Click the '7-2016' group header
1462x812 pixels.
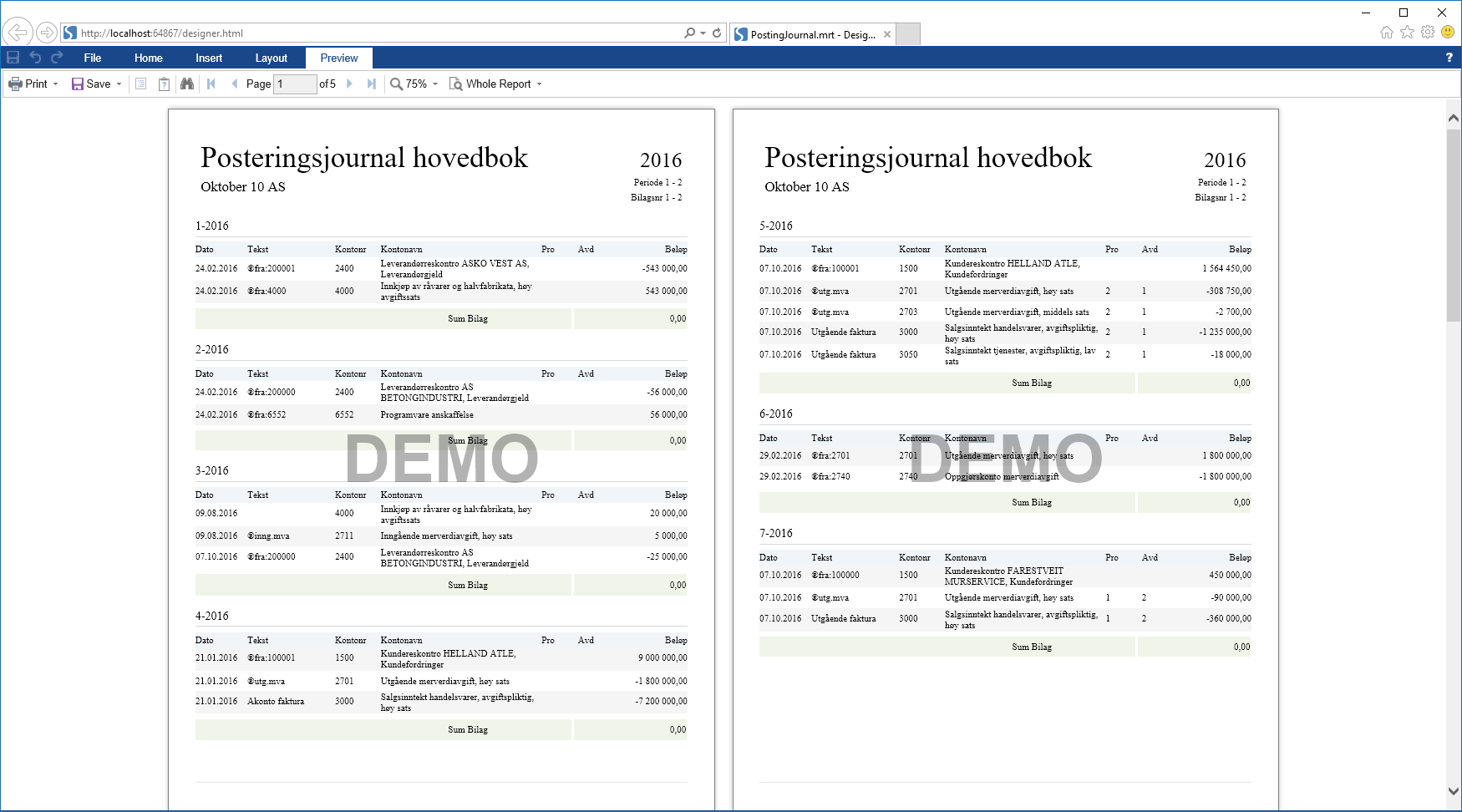pos(776,534)
